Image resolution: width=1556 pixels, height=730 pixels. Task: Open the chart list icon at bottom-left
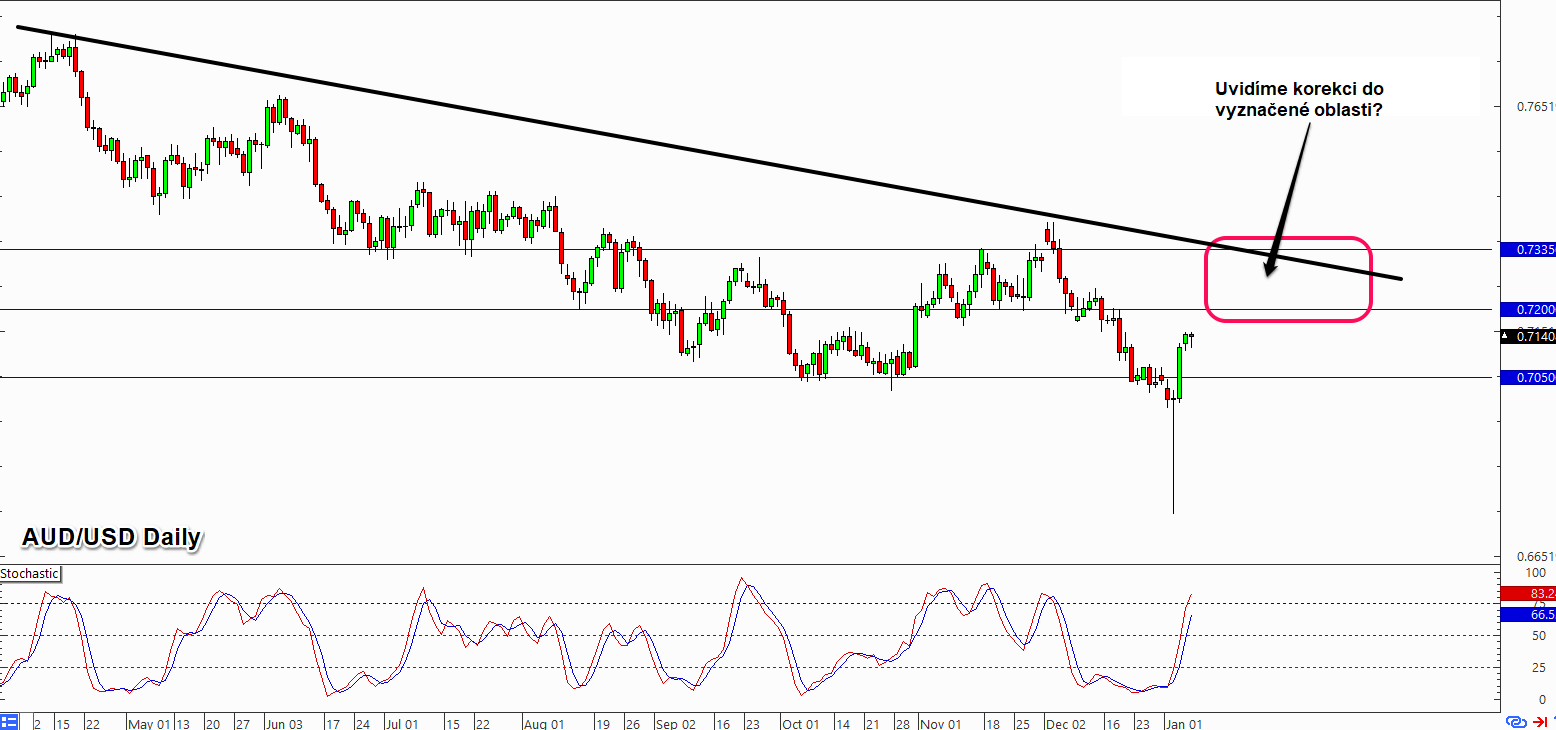point(9,722)
